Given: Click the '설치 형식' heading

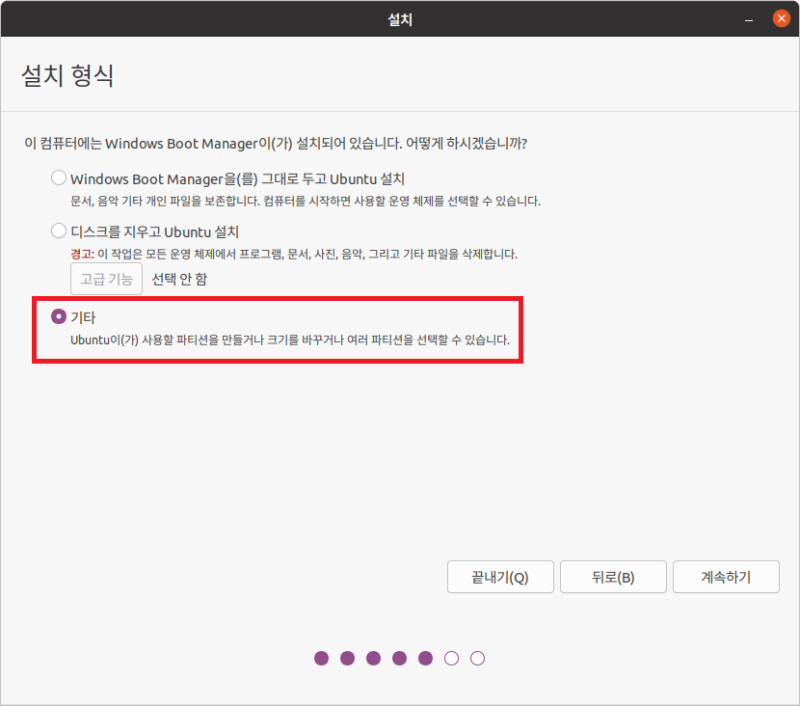Looking at the screenshot, I should coord(67,75).
